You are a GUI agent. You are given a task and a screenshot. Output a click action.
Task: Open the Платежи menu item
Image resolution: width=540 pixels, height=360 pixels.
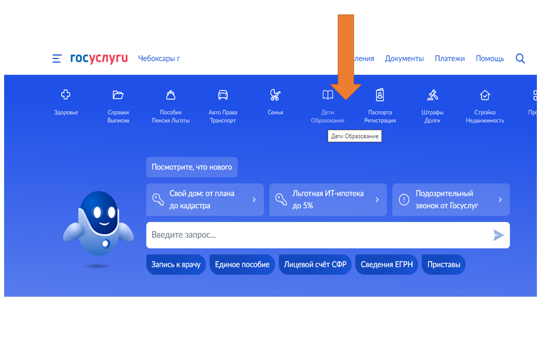(x=450, y=59)
